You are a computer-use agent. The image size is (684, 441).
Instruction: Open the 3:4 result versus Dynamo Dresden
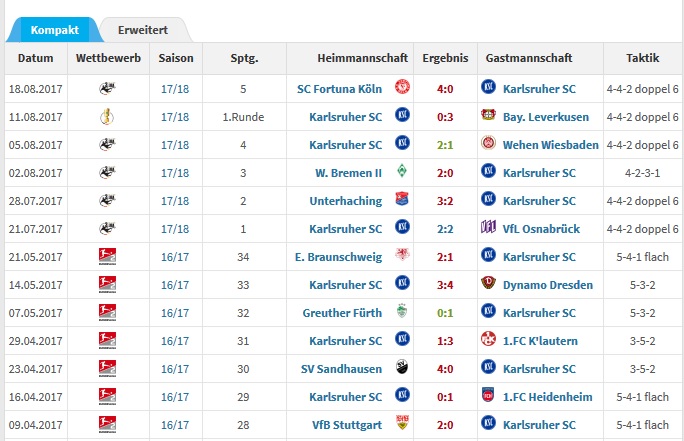pyautogui.click(x=445, y=285)
